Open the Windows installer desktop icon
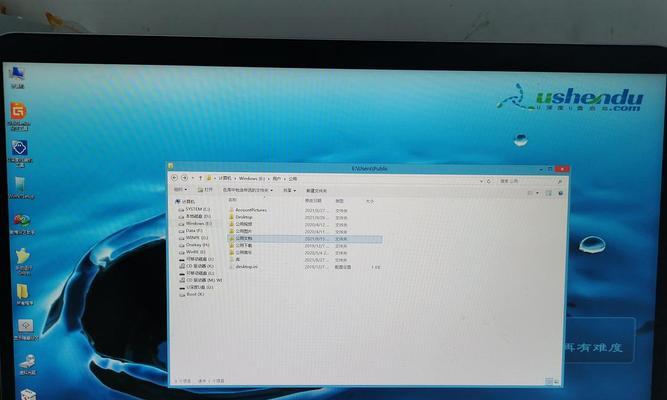 (x=20, y=188)
